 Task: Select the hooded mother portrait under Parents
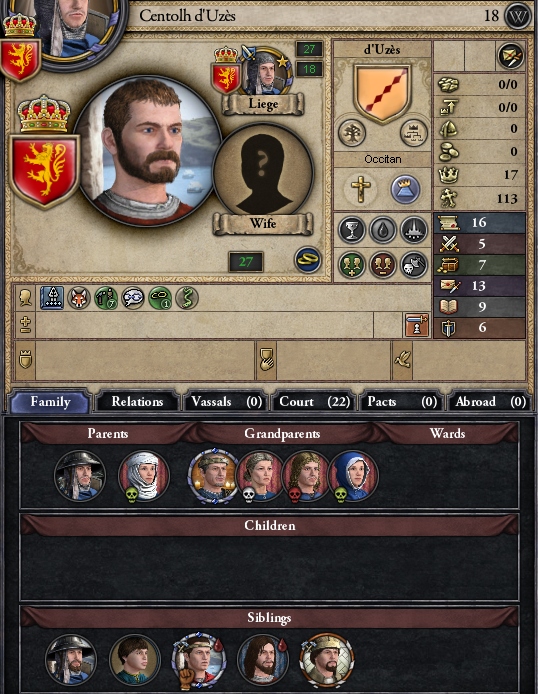pos(144,476)
